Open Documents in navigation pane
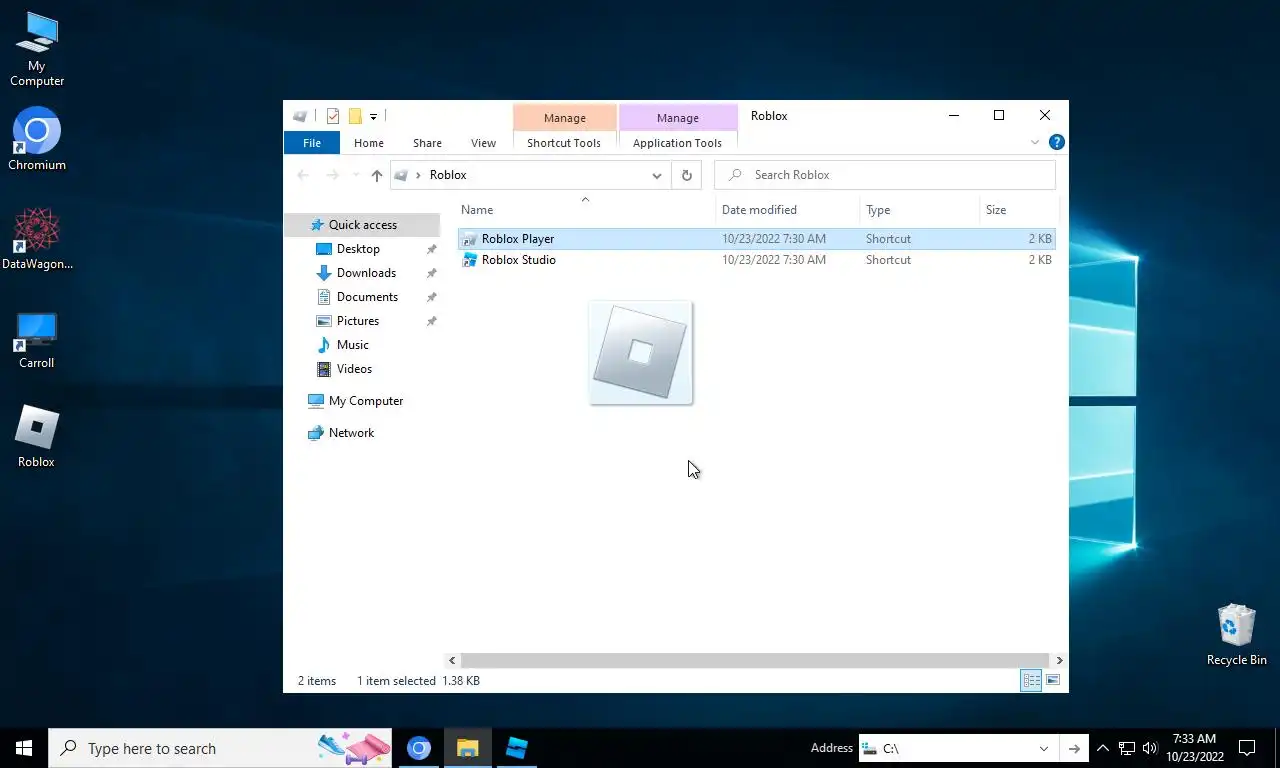 pos(367,297)
